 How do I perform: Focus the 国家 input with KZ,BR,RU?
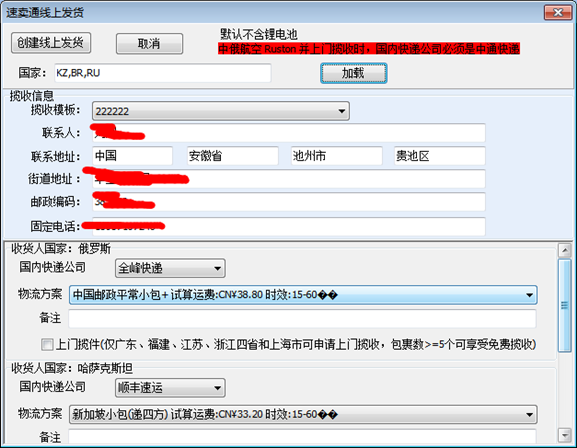click(x=163, y=73)
